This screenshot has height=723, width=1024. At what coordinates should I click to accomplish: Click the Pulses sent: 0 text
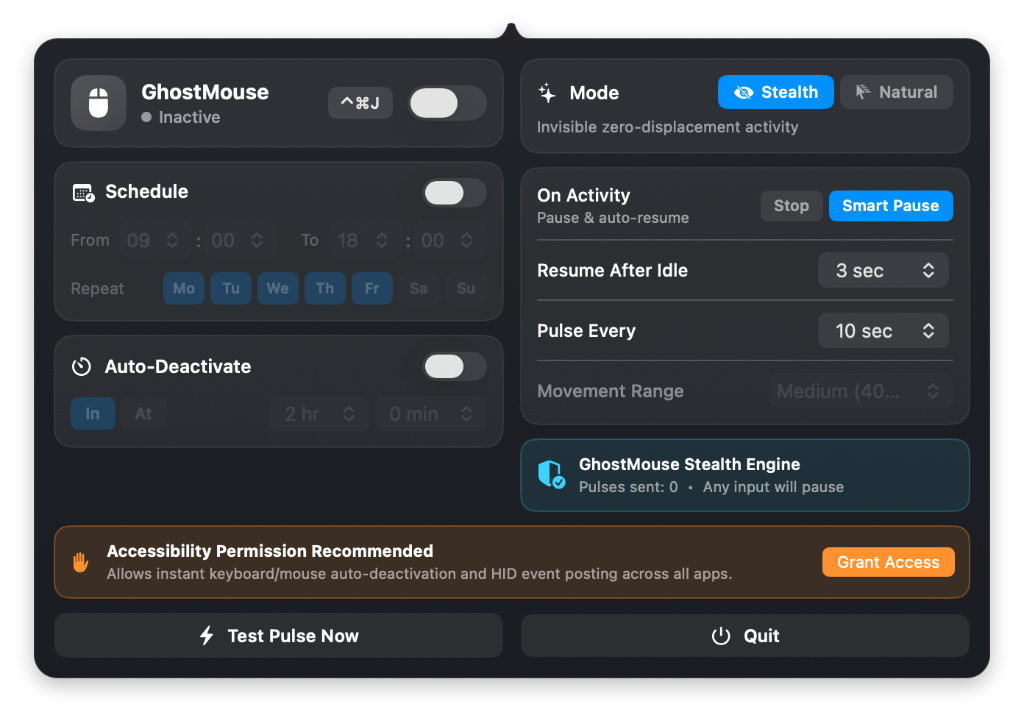[628, 487]
